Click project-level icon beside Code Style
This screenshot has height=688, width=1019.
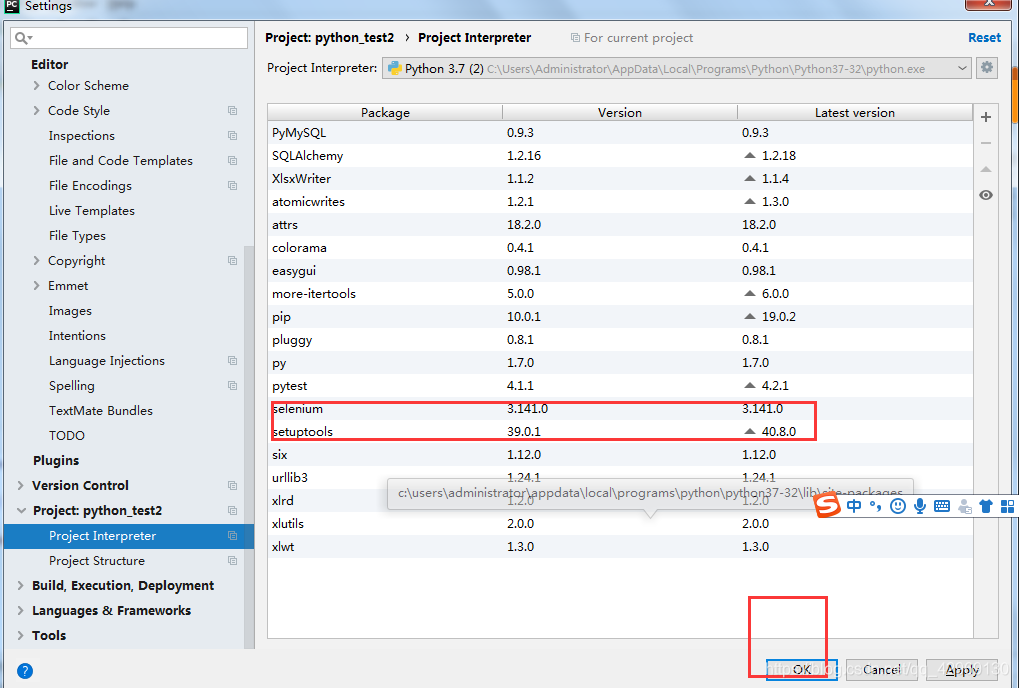pos(232,110)
